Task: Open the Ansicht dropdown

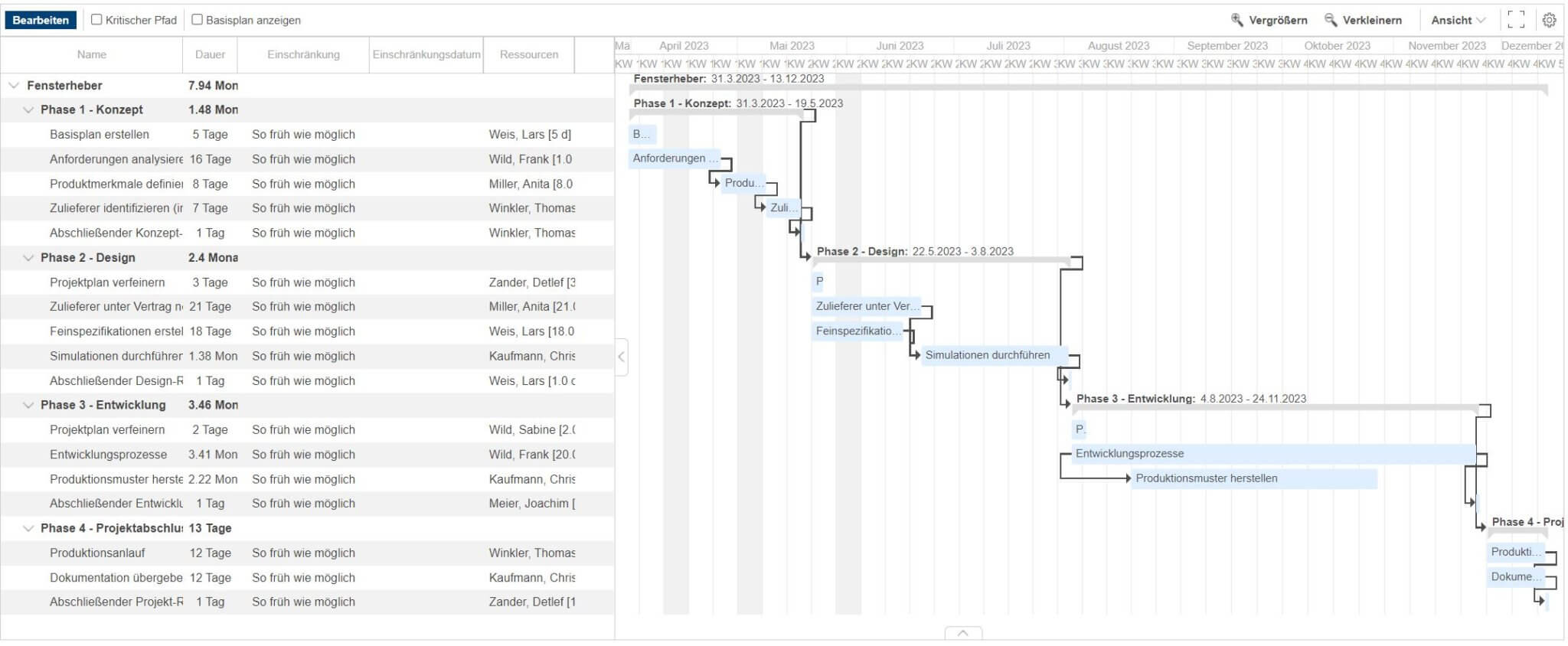Action: click(x=1458, y=20)
